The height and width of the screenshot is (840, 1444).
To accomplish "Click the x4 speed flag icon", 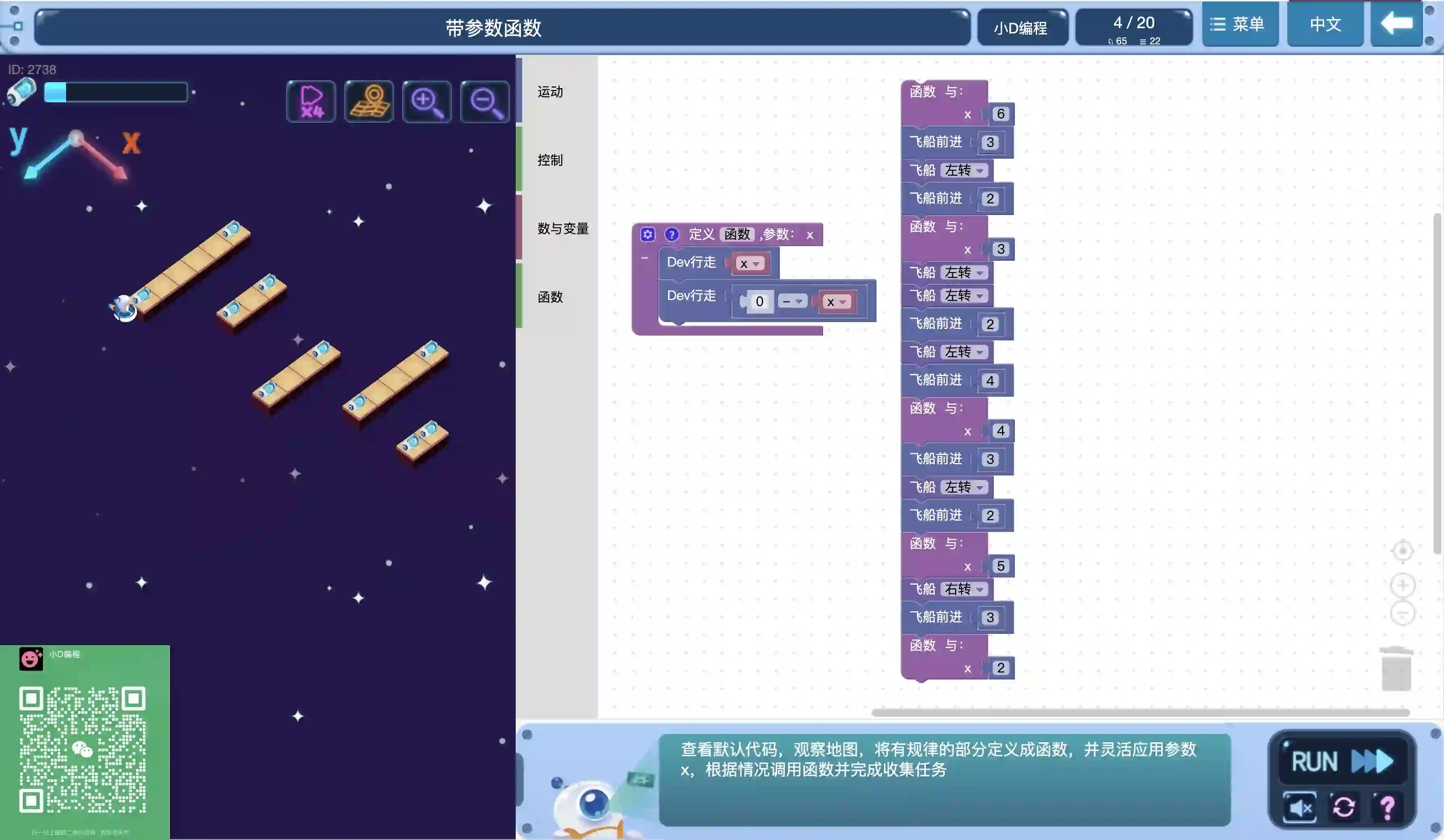I will pos(311,101).
